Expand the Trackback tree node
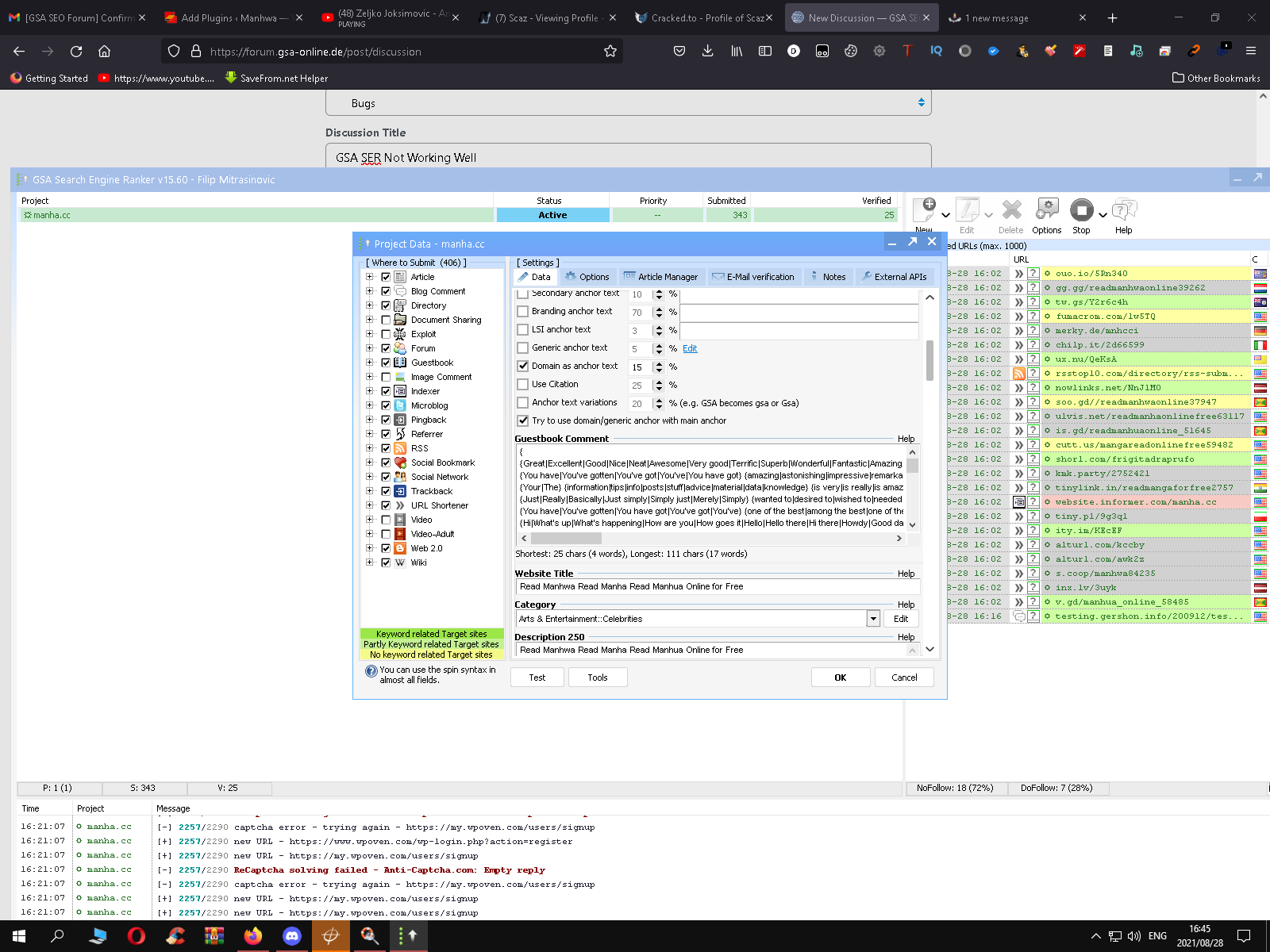This screenshot has height=952, width=1270. pyautogui.click(x=369, y=491)
